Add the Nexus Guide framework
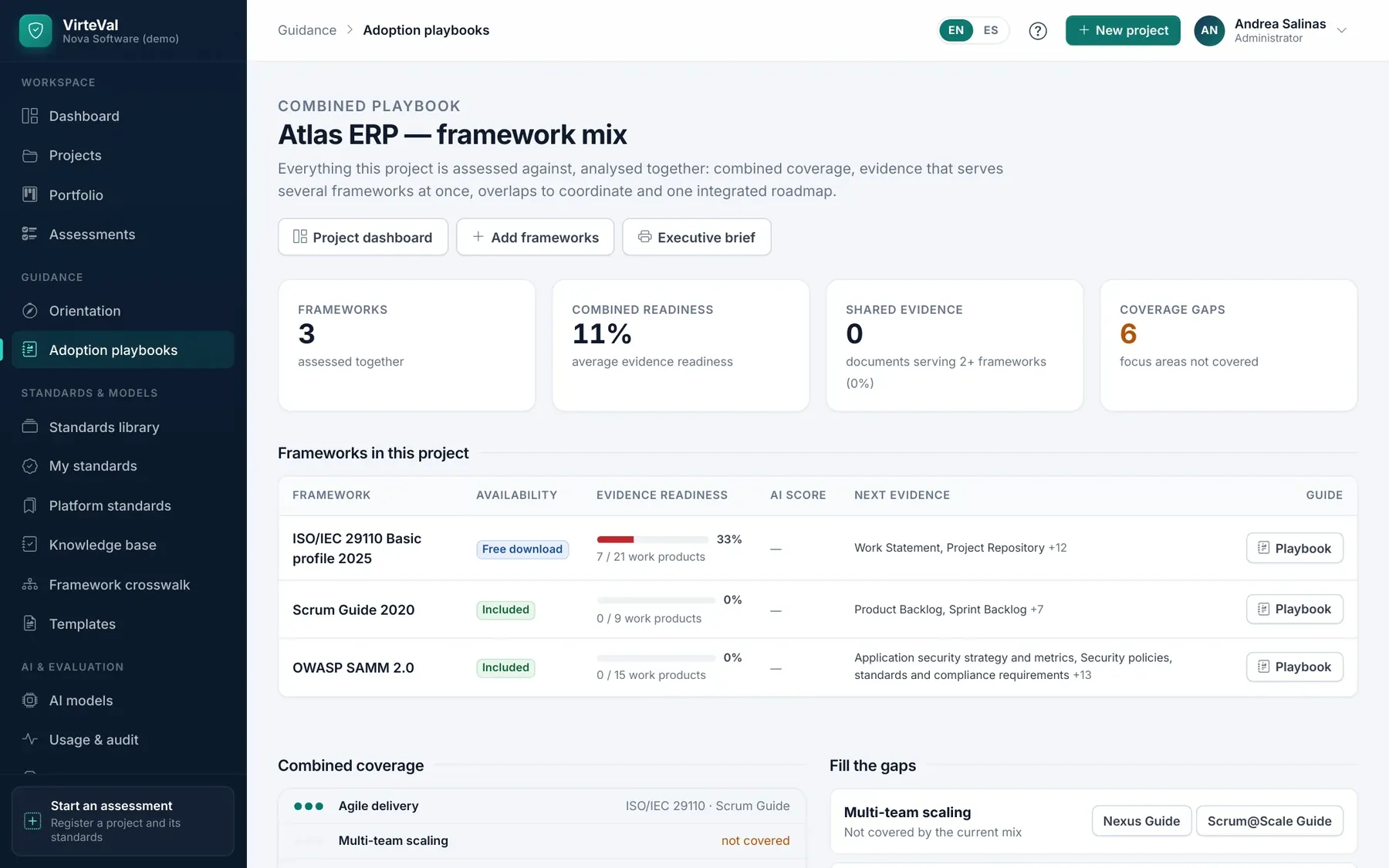 [x=1141, y=821]
